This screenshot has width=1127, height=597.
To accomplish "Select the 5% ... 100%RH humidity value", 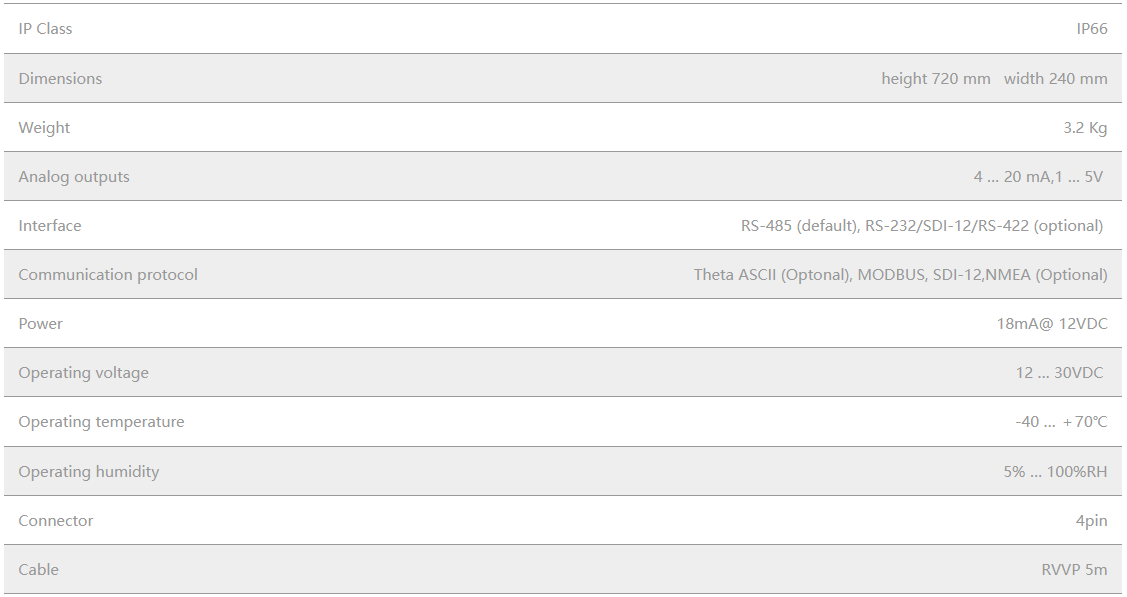I will point(1055,471).
